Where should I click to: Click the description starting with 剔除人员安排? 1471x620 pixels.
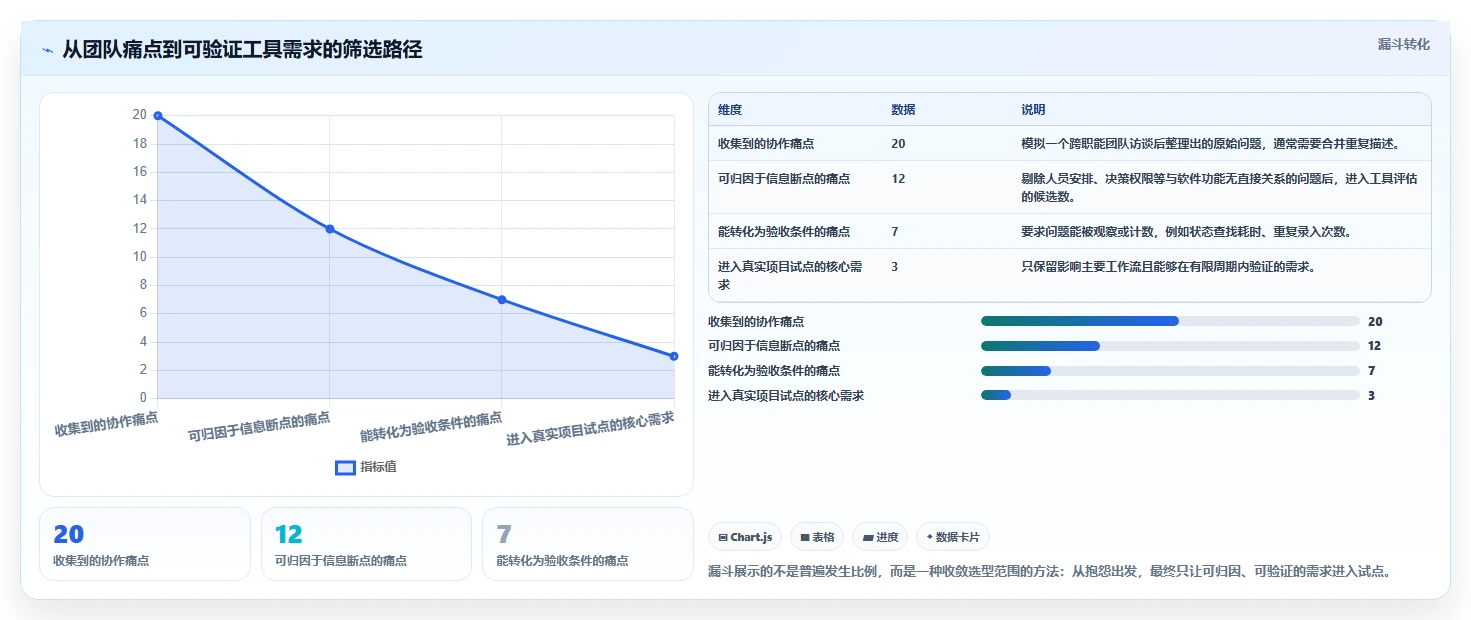click(1219, 188)
